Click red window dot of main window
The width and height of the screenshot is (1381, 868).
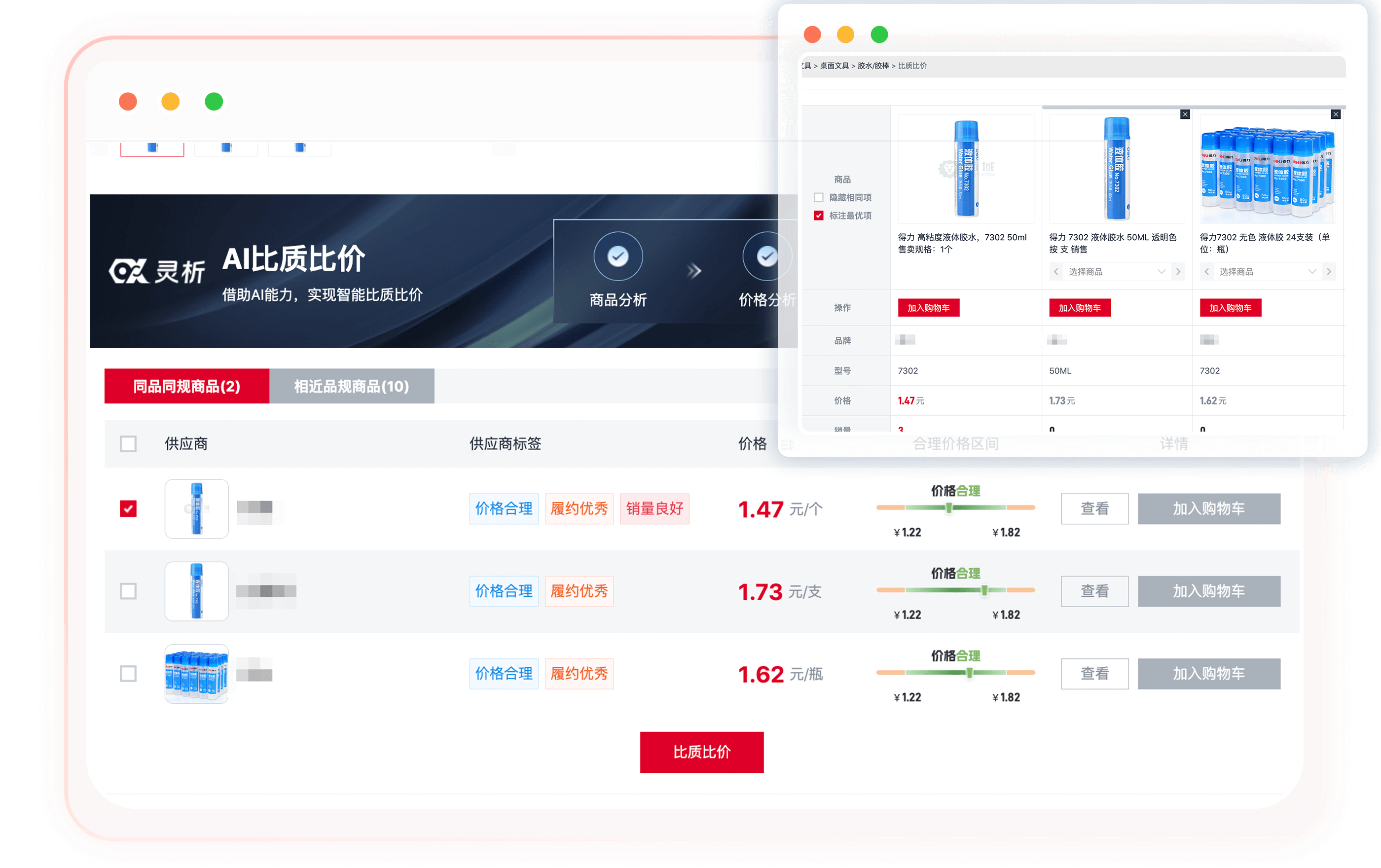click(128, 102)
